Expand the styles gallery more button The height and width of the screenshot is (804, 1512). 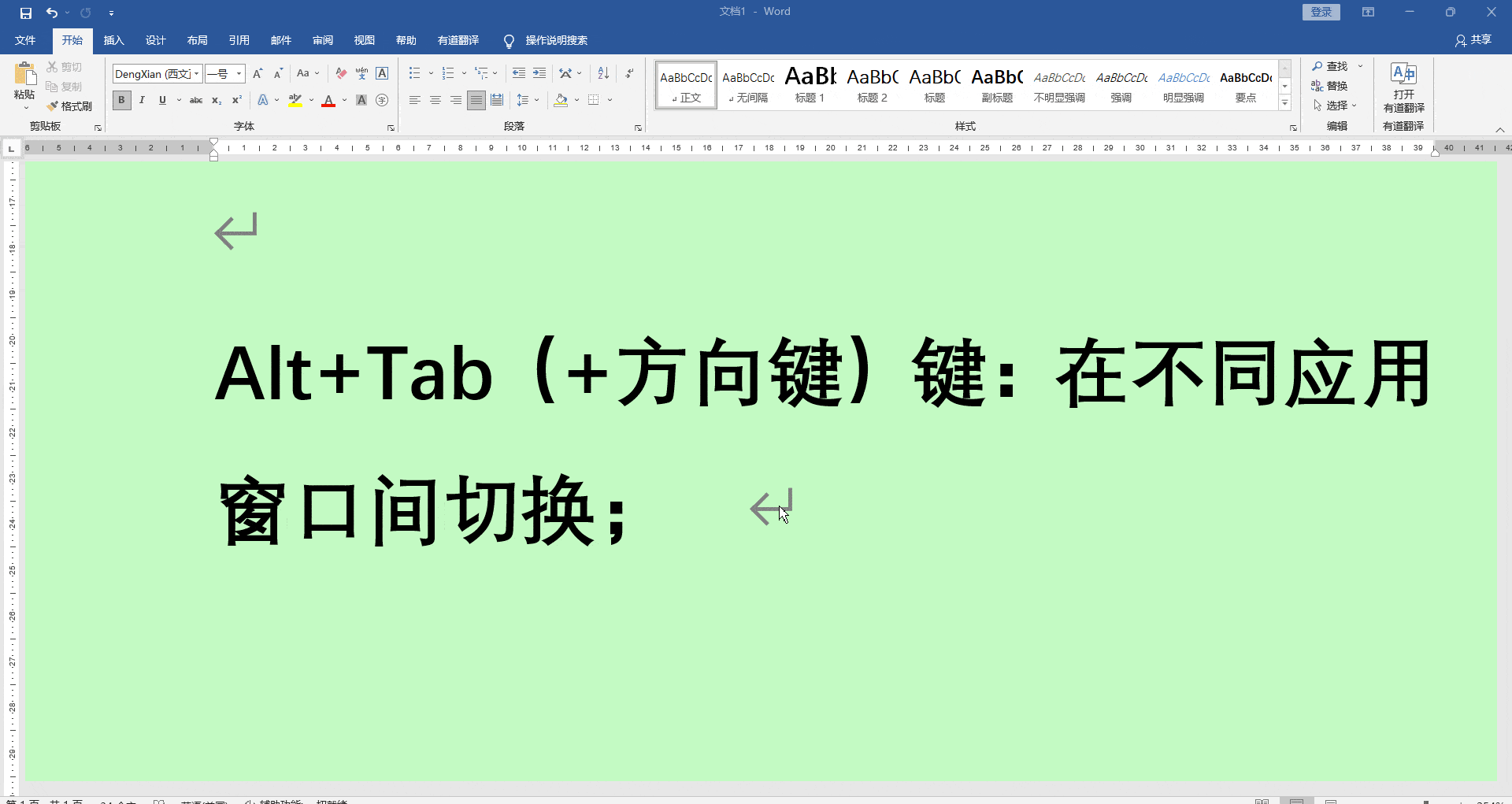click(x=1284, y=103)
